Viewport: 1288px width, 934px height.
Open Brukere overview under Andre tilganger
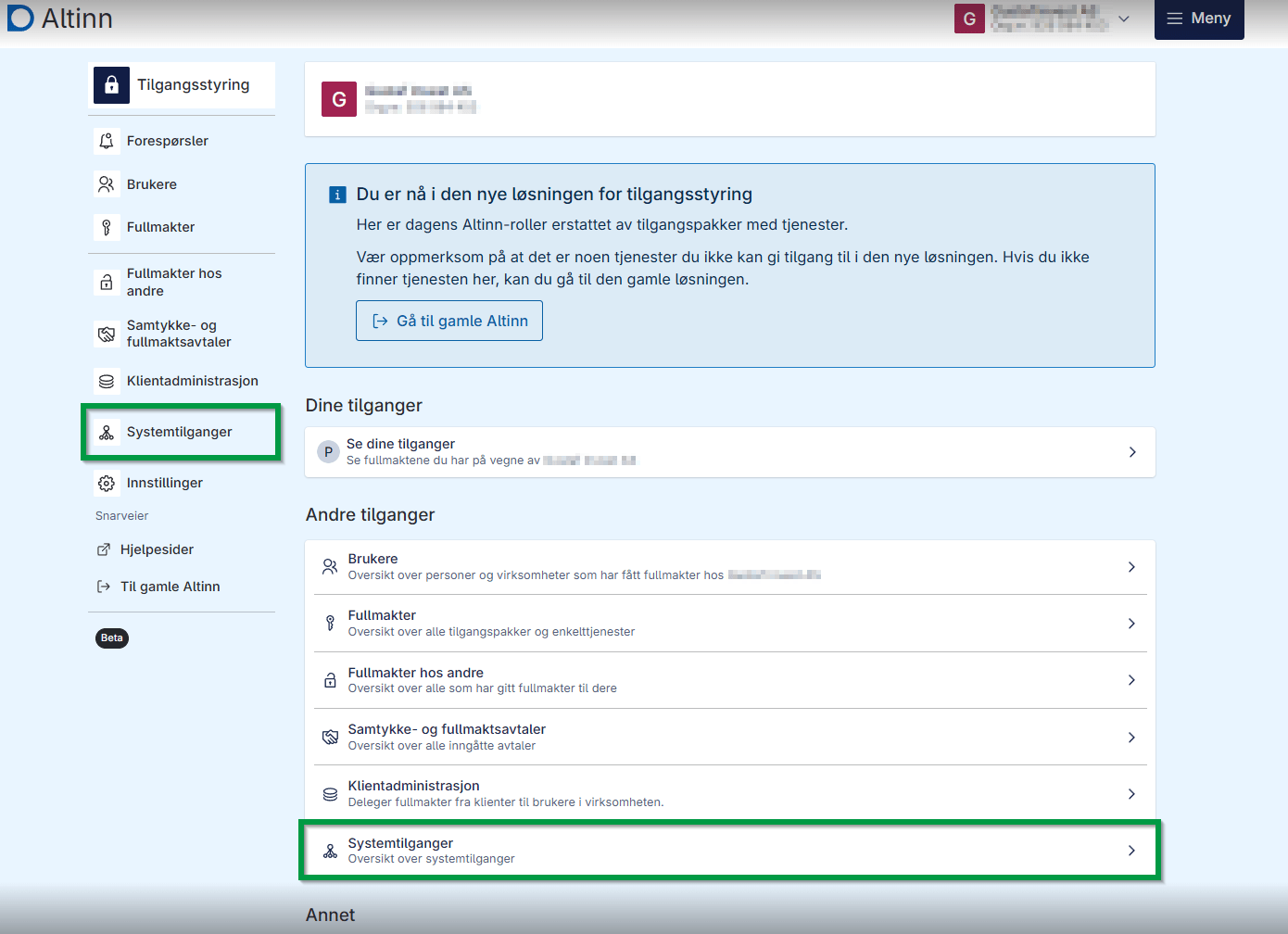pos(730,567)
